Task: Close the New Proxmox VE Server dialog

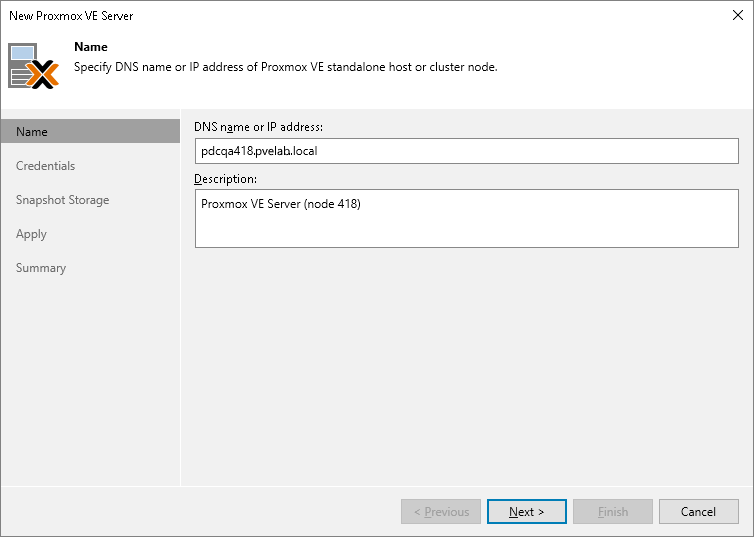Action: (738, 15)
